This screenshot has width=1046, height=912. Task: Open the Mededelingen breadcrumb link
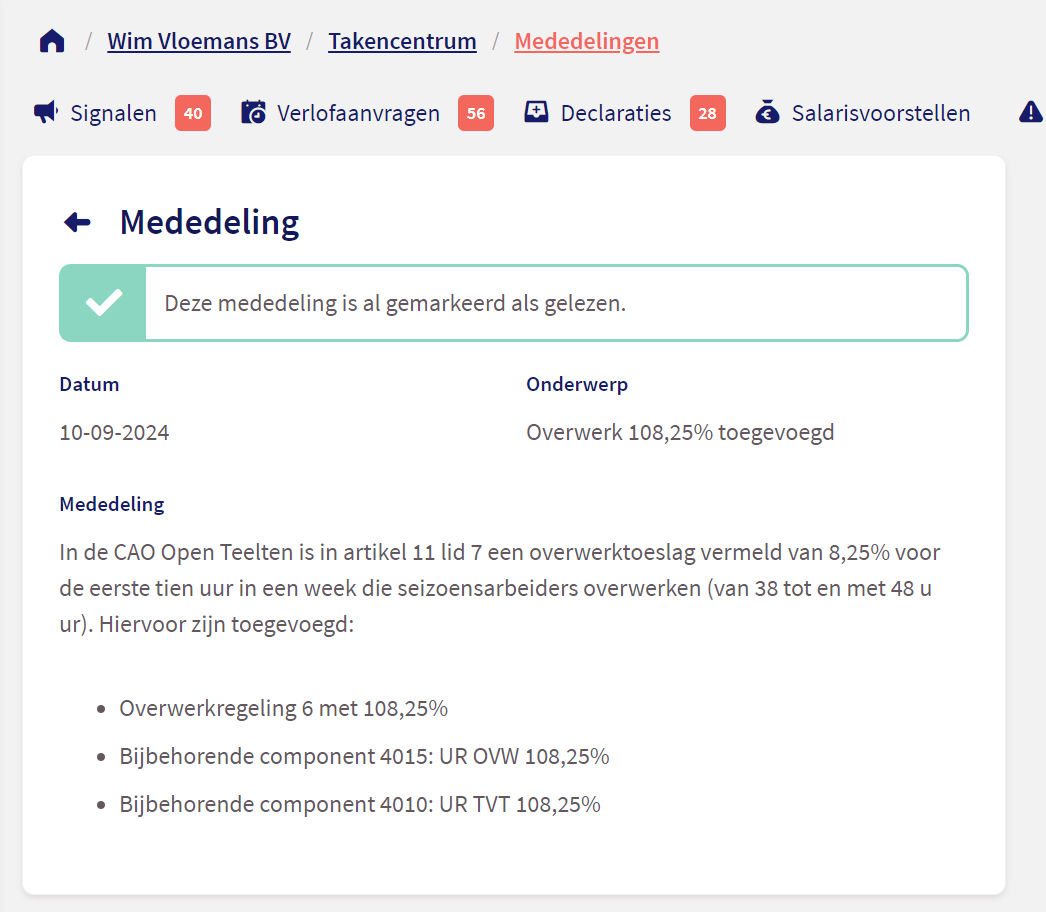tap(587, 42)
